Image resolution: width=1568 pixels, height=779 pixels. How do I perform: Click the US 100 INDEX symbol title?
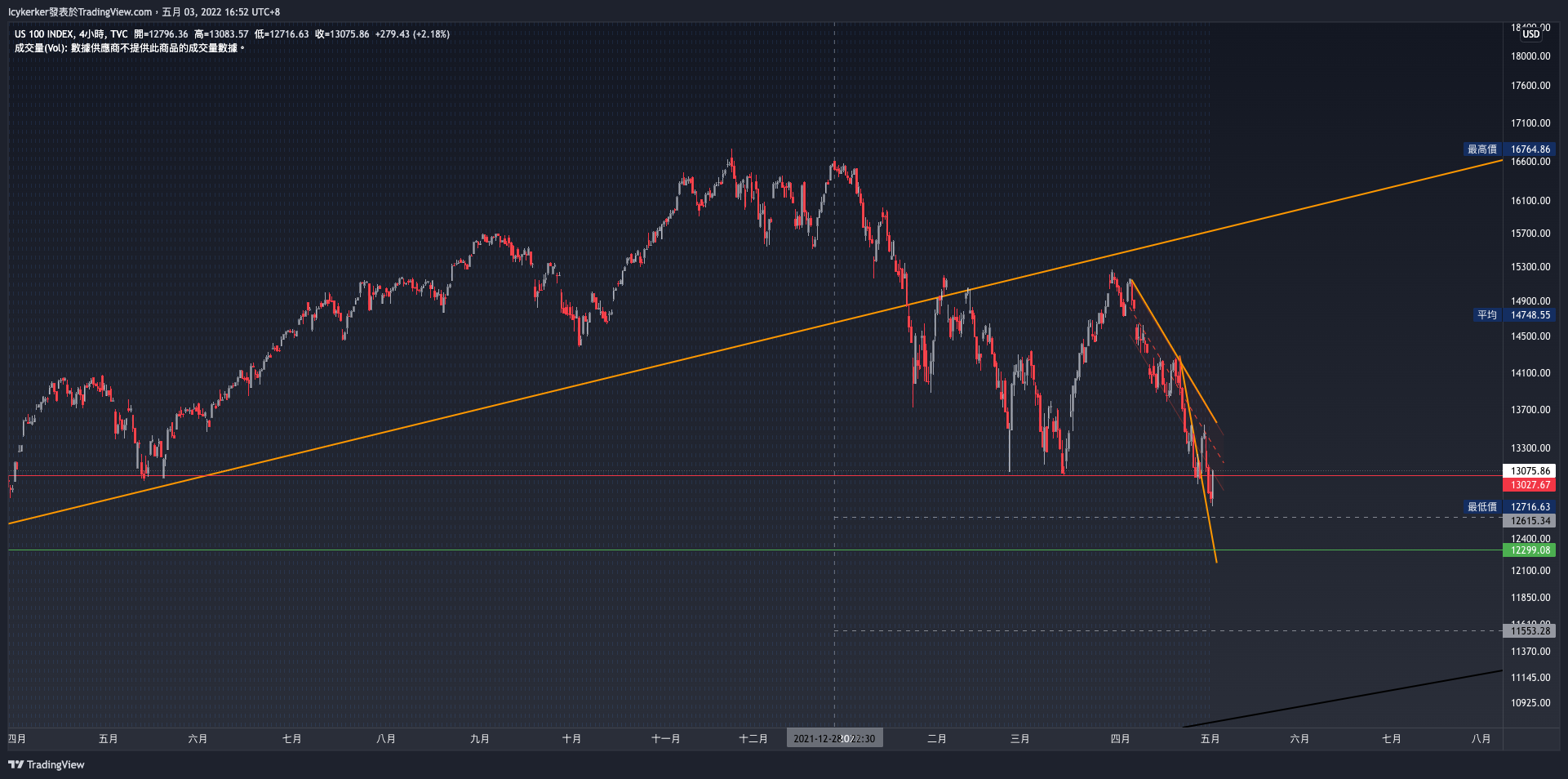(44, 34)
